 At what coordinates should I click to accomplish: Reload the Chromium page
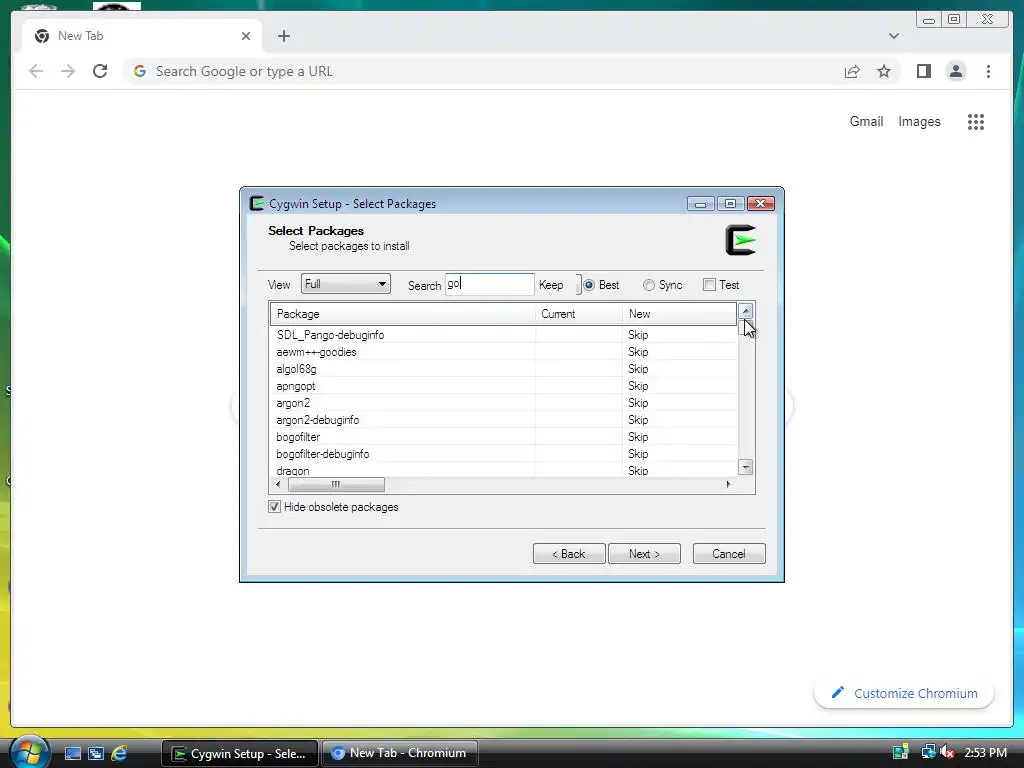click(100, 71)
